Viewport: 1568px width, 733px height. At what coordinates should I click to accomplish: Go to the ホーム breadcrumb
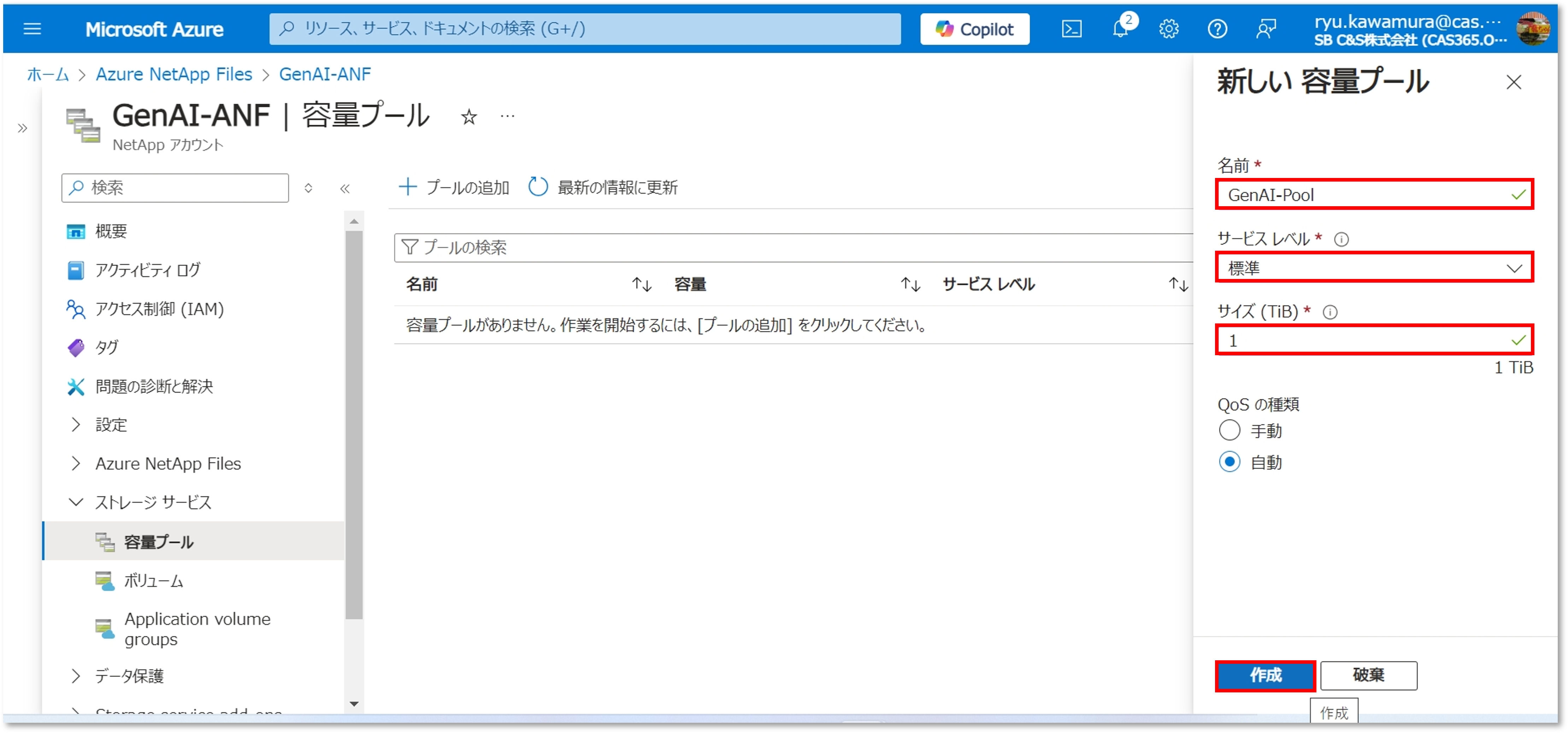pos(48,74)
